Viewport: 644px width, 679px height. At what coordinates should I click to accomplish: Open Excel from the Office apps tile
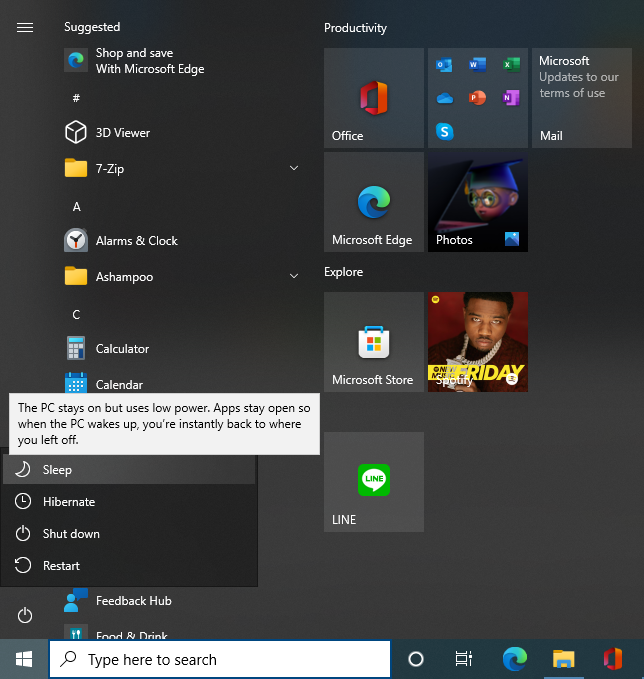coord(511,65)
